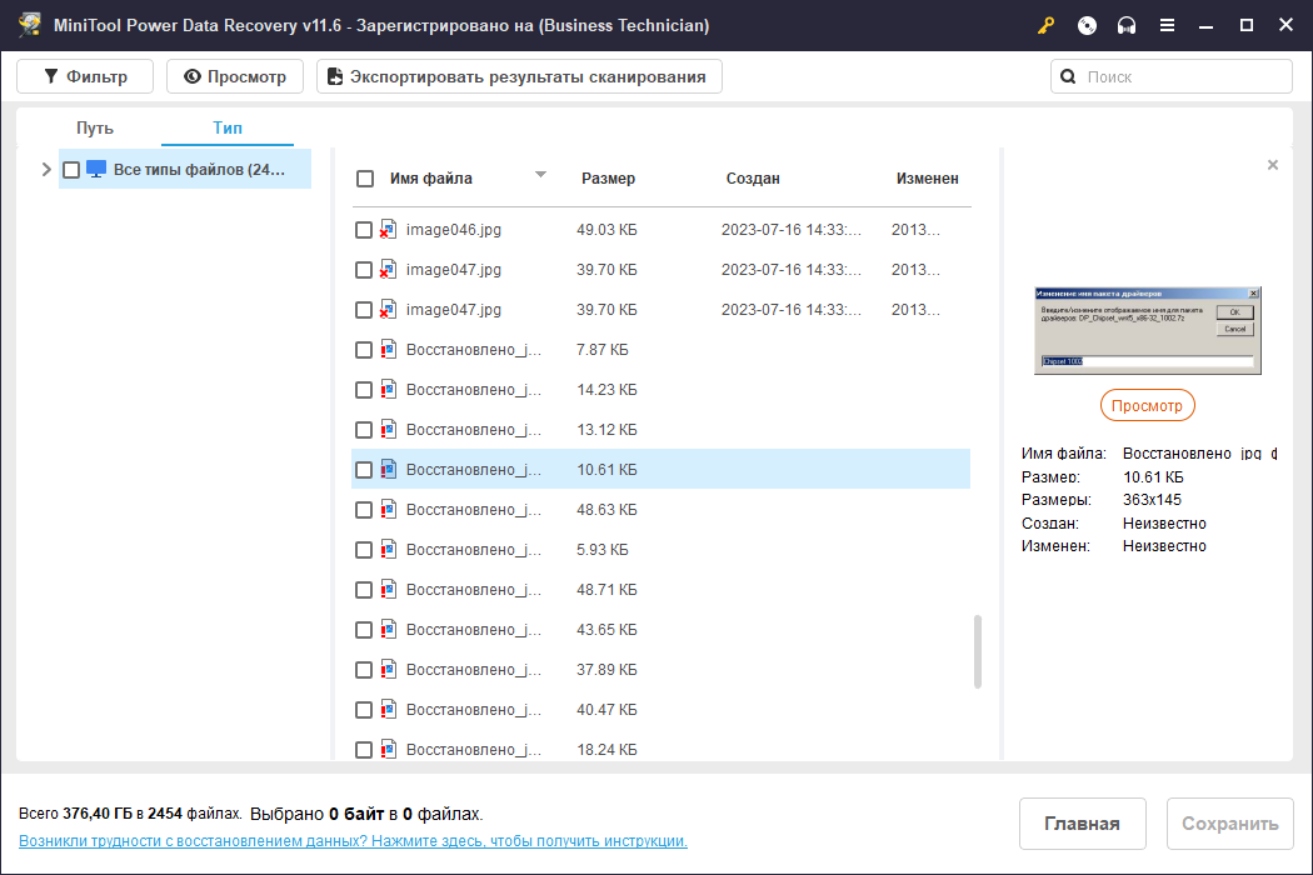Open the recovery instructions help link
Viewport: 1313px width, 875px height.
[x=353, y=841]
